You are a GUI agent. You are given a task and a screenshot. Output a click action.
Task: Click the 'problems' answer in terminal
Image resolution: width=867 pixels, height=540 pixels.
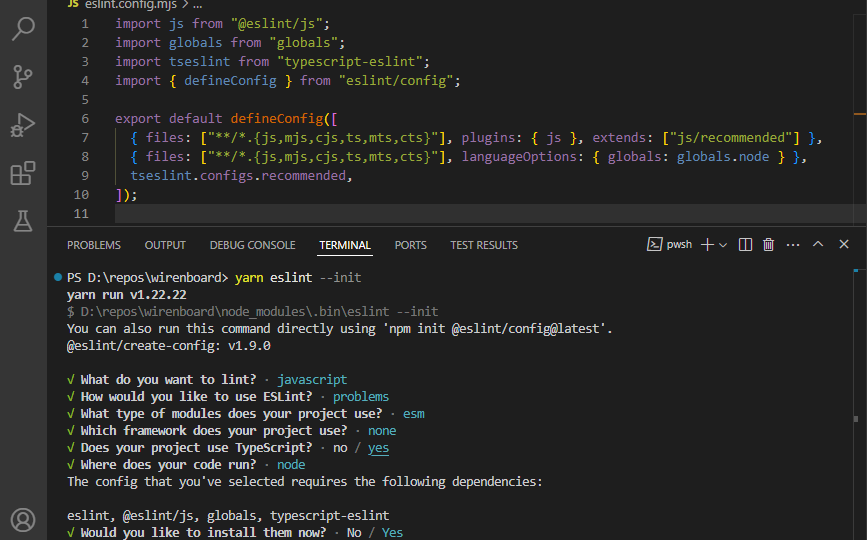[x=361, y=397]
